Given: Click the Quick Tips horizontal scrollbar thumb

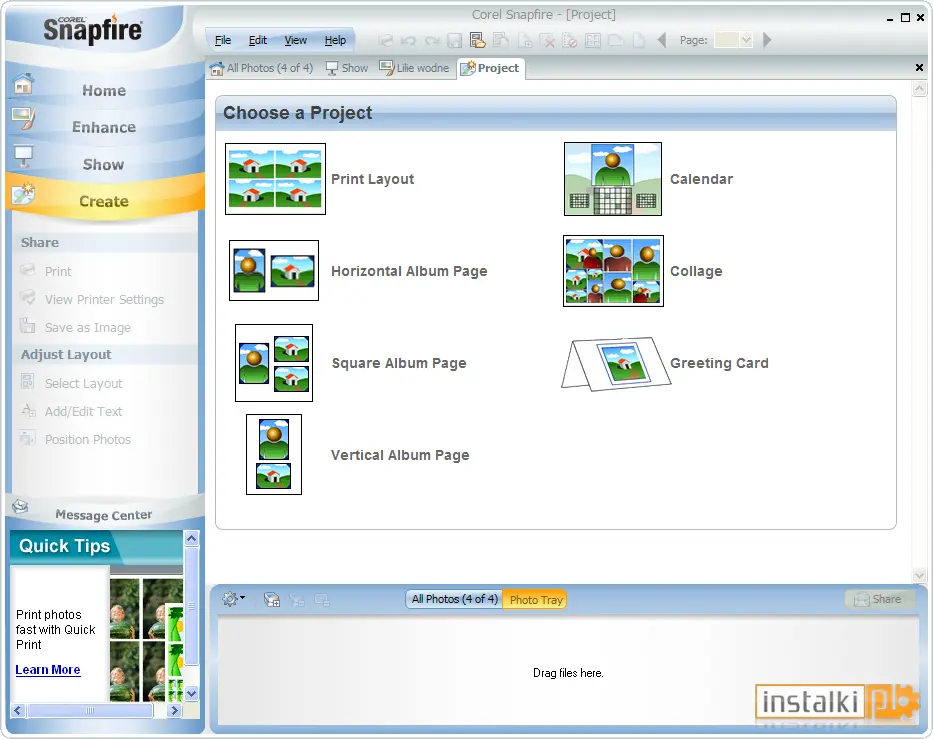Looking at the screenshot, I should click(x=90, y=710).
